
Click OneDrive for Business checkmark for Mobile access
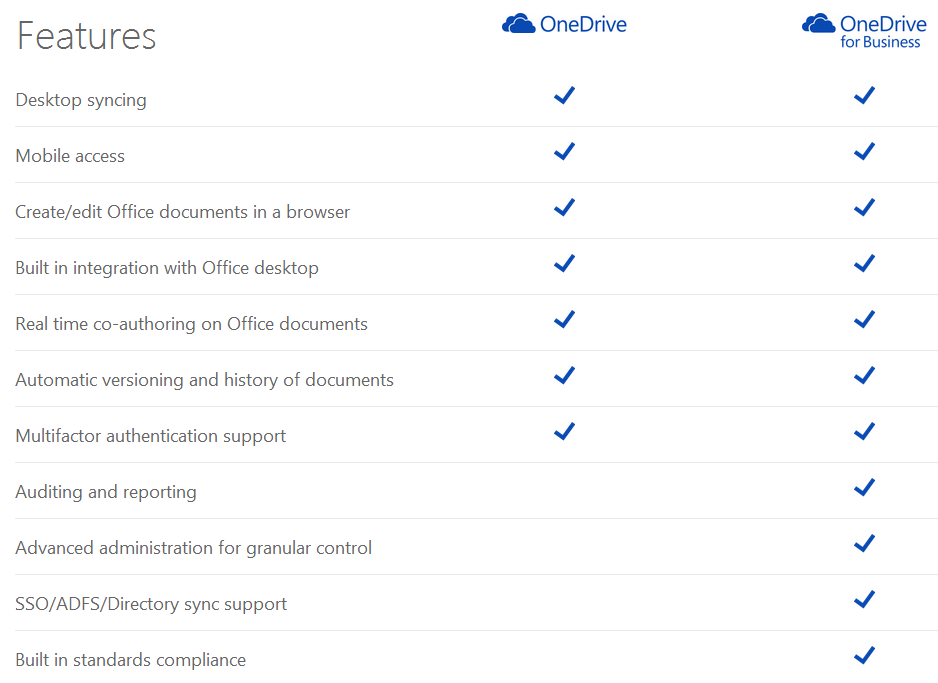[864, 151]
